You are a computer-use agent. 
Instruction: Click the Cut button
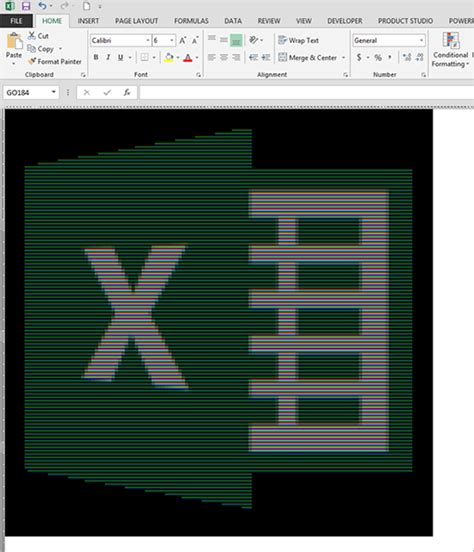click(38, 36)
